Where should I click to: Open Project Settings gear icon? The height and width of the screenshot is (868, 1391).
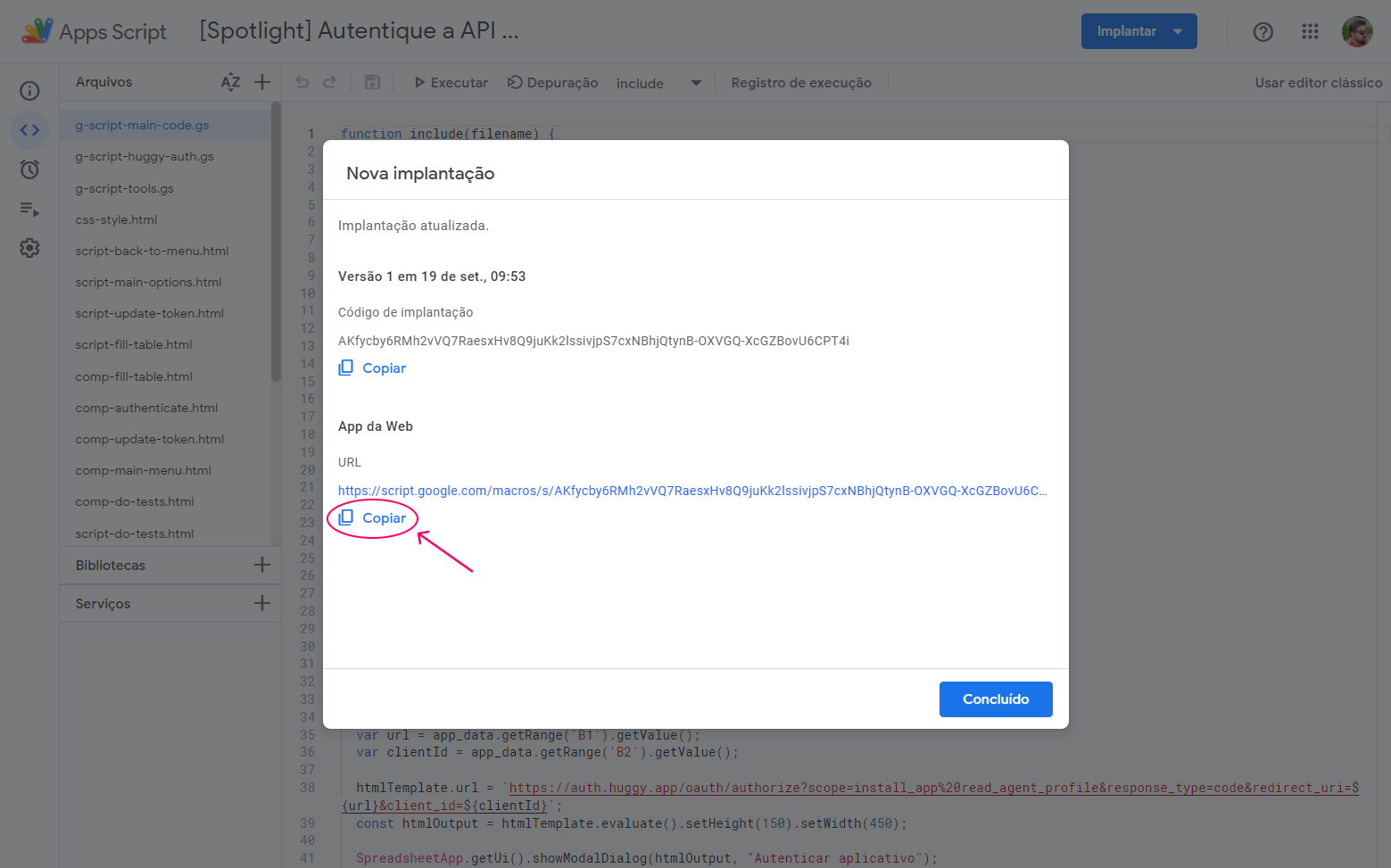(29, 248)
